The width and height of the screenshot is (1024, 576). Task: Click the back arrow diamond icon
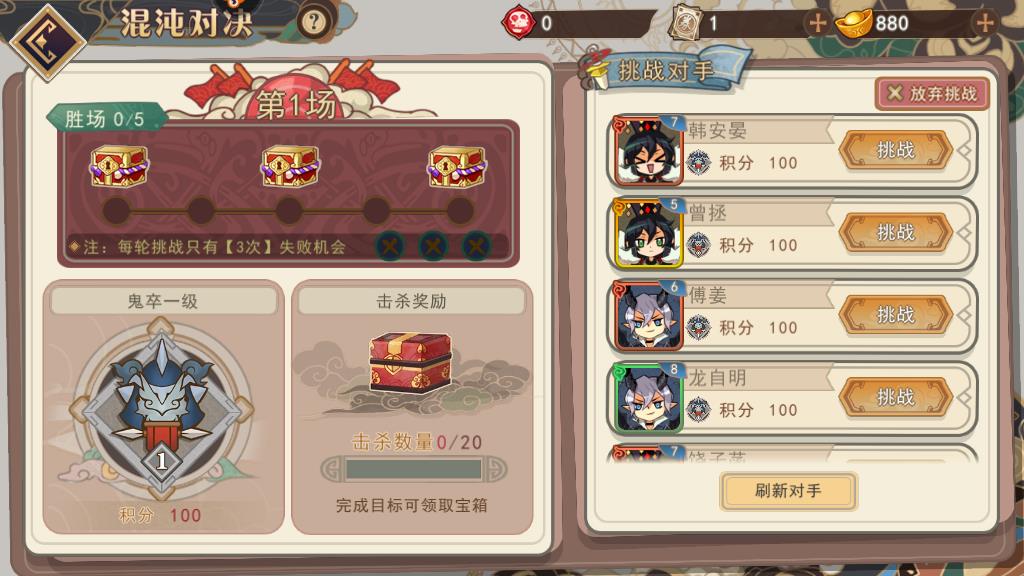pyautogui.click(x=47, y=42)
